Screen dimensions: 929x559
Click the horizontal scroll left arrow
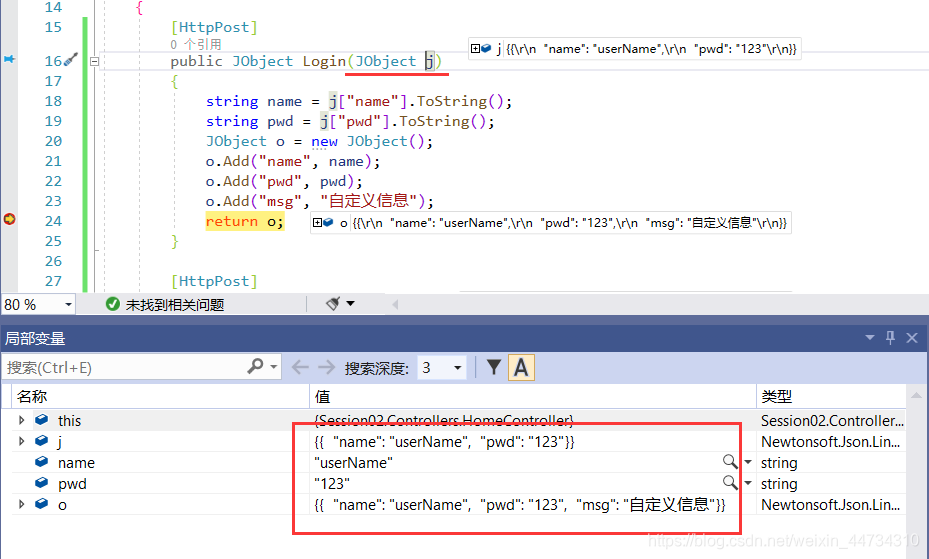[395, 304]
